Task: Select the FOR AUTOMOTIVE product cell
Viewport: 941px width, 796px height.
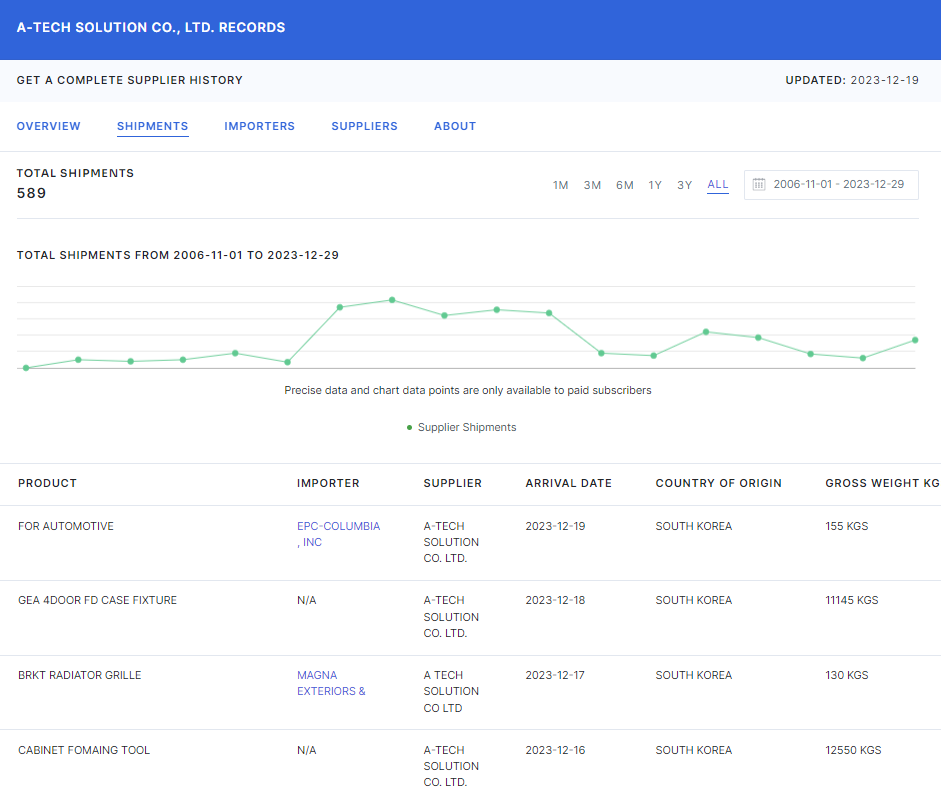Action: (x=66, y=526)
